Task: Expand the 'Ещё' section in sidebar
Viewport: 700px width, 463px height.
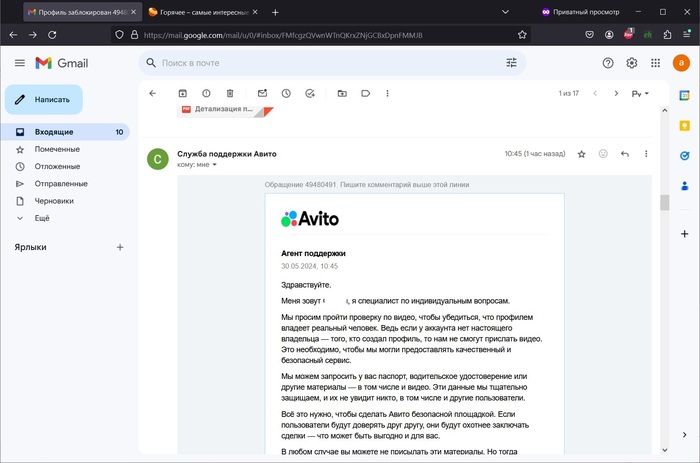Action: coord(42,217)
